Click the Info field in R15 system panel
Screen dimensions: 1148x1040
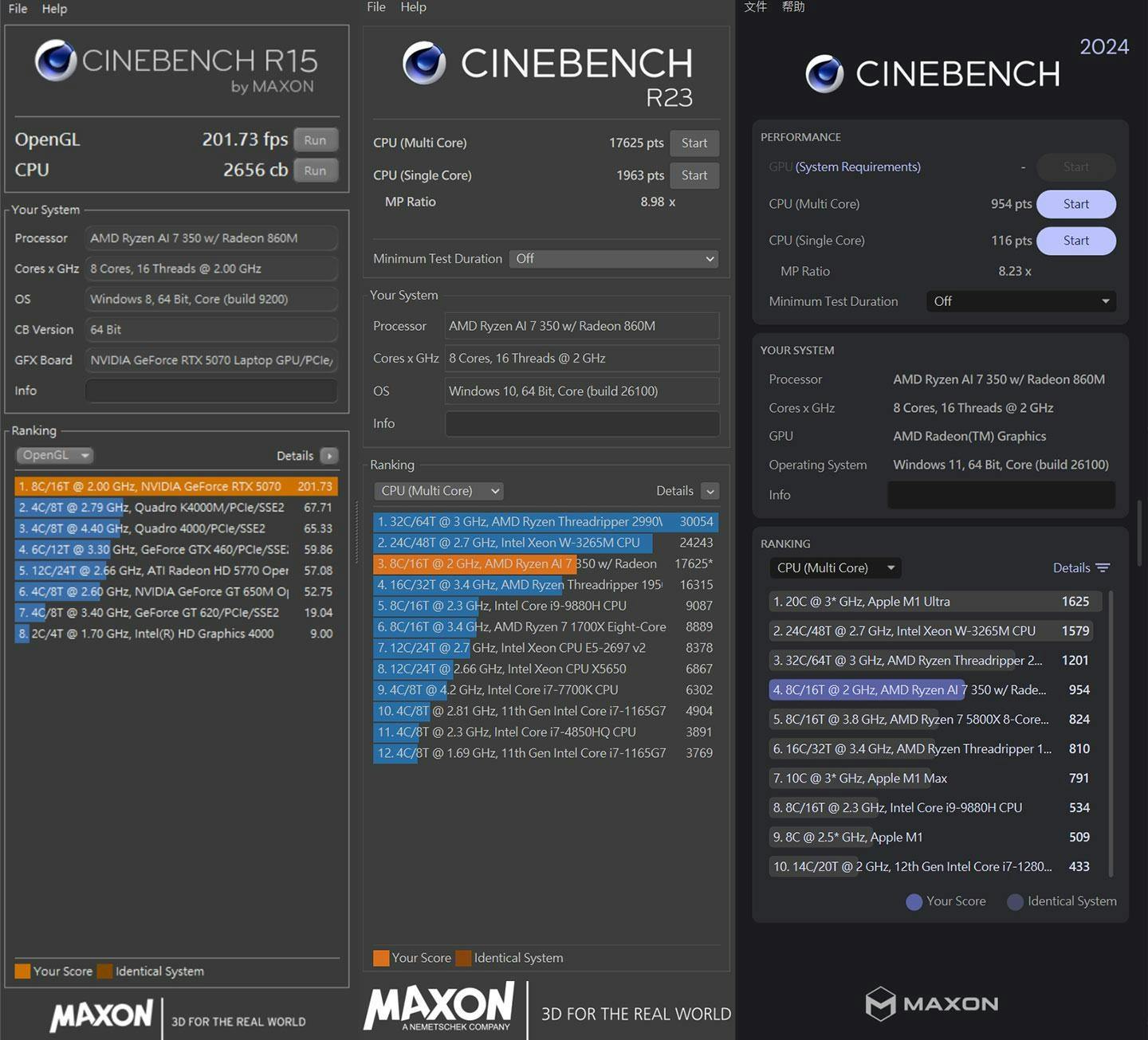(211, 391)
